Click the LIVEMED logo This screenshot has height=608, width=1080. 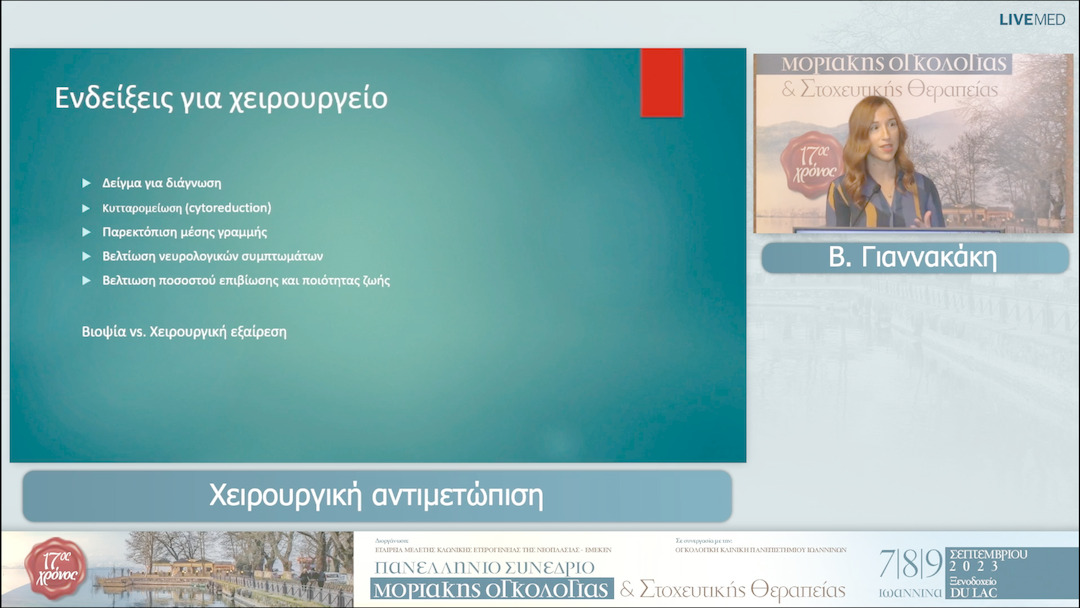pos(1032,17)
